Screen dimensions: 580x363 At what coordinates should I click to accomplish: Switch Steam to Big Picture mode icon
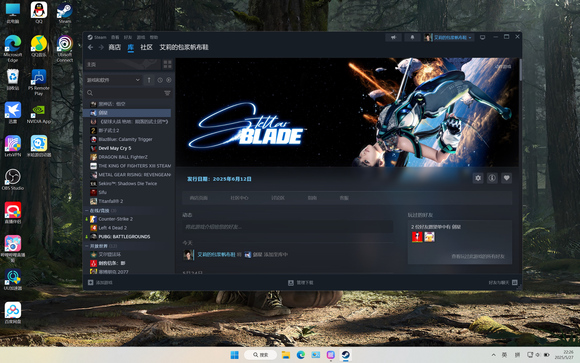coord(482,37)
